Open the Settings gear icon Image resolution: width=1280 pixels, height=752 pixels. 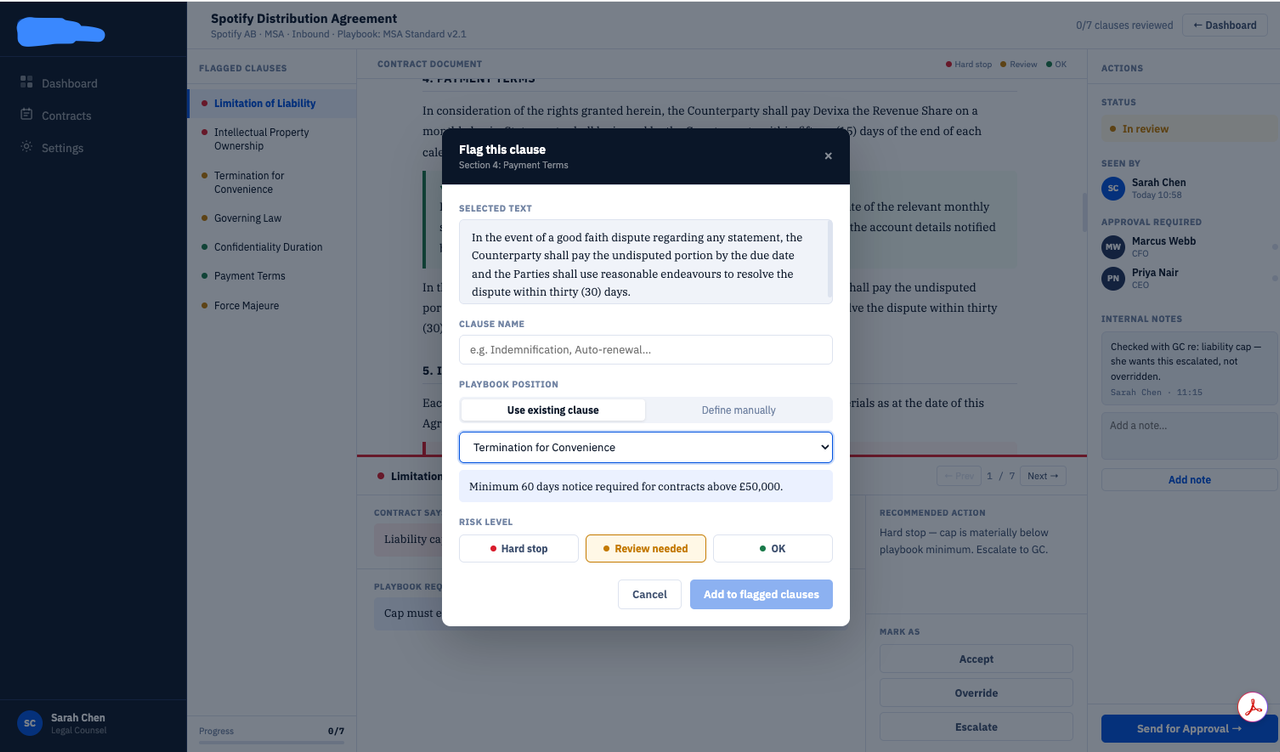(x=27, y=147)
